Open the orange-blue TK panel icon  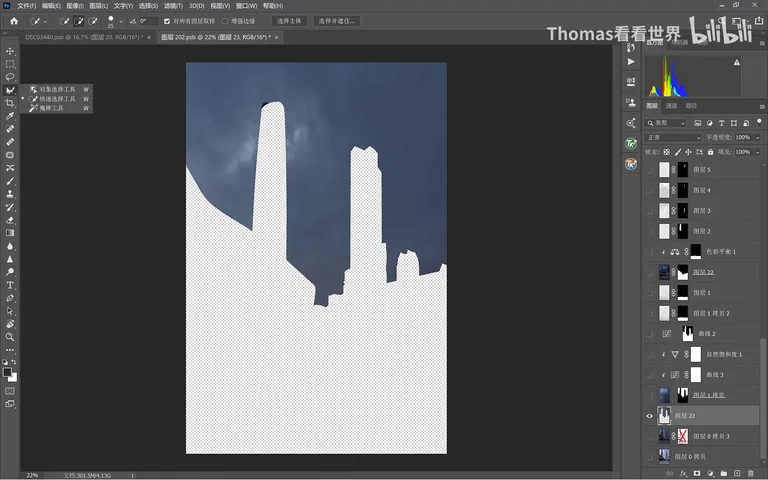tap(631, 164)
